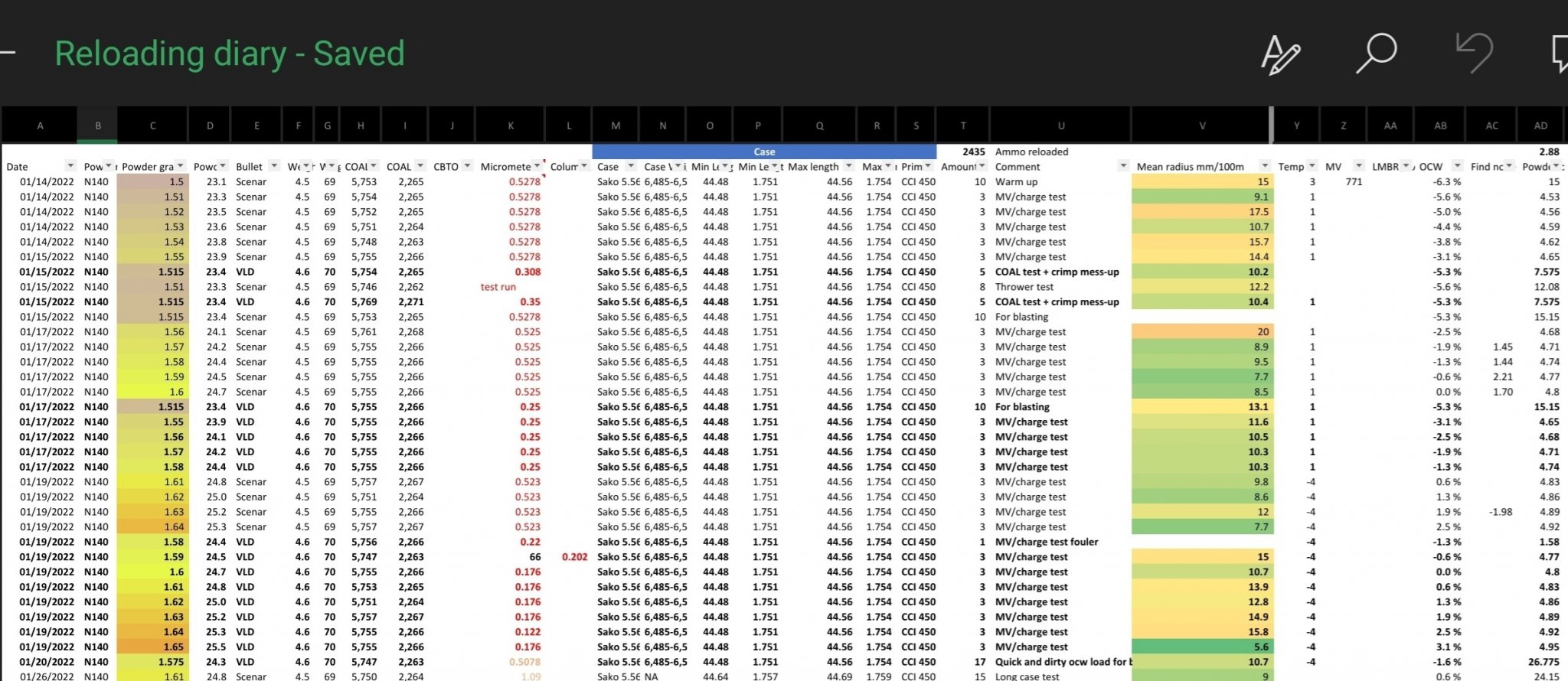
Task: Select the mean radius 17.5 orange cell
Action: click(1201, 212)
